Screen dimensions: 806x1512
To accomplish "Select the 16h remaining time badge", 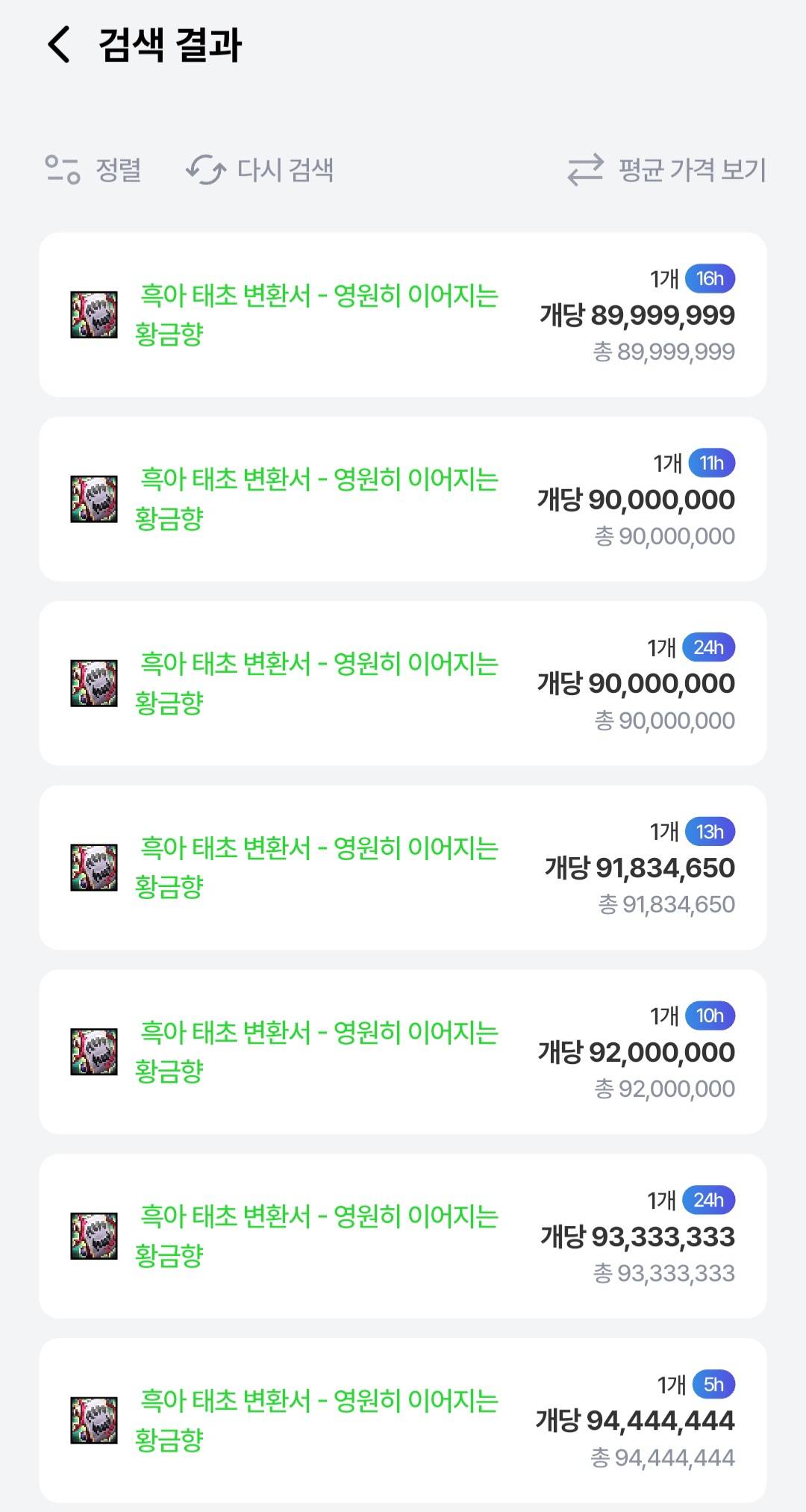I will pos(710,279).
